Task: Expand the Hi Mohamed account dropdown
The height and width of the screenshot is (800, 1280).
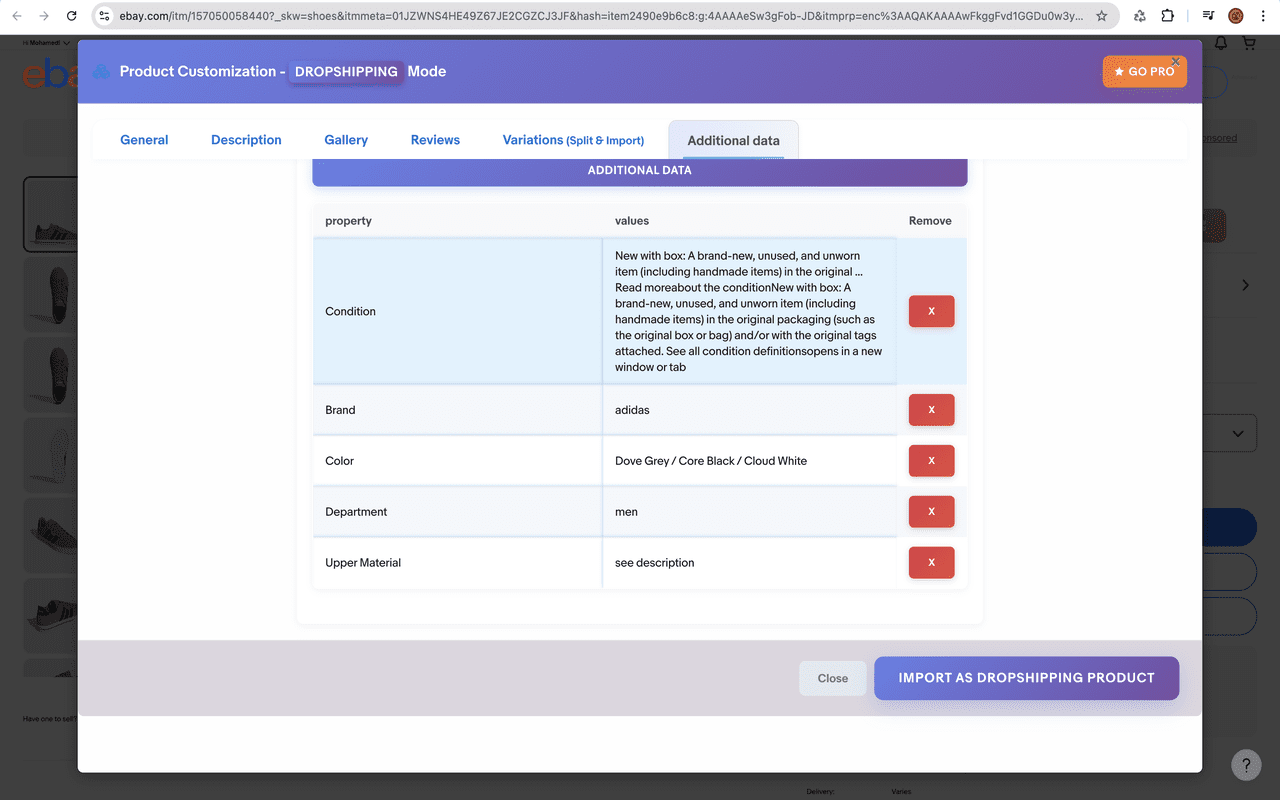Action: pos(45,41)
